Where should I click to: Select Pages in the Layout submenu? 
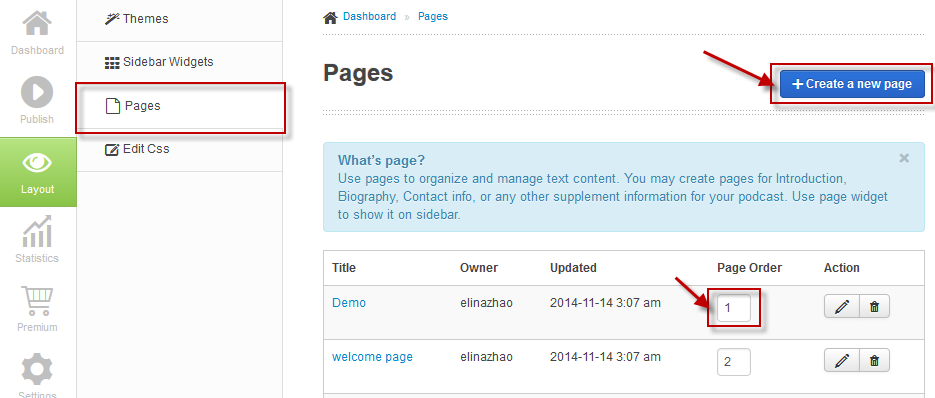179,106
